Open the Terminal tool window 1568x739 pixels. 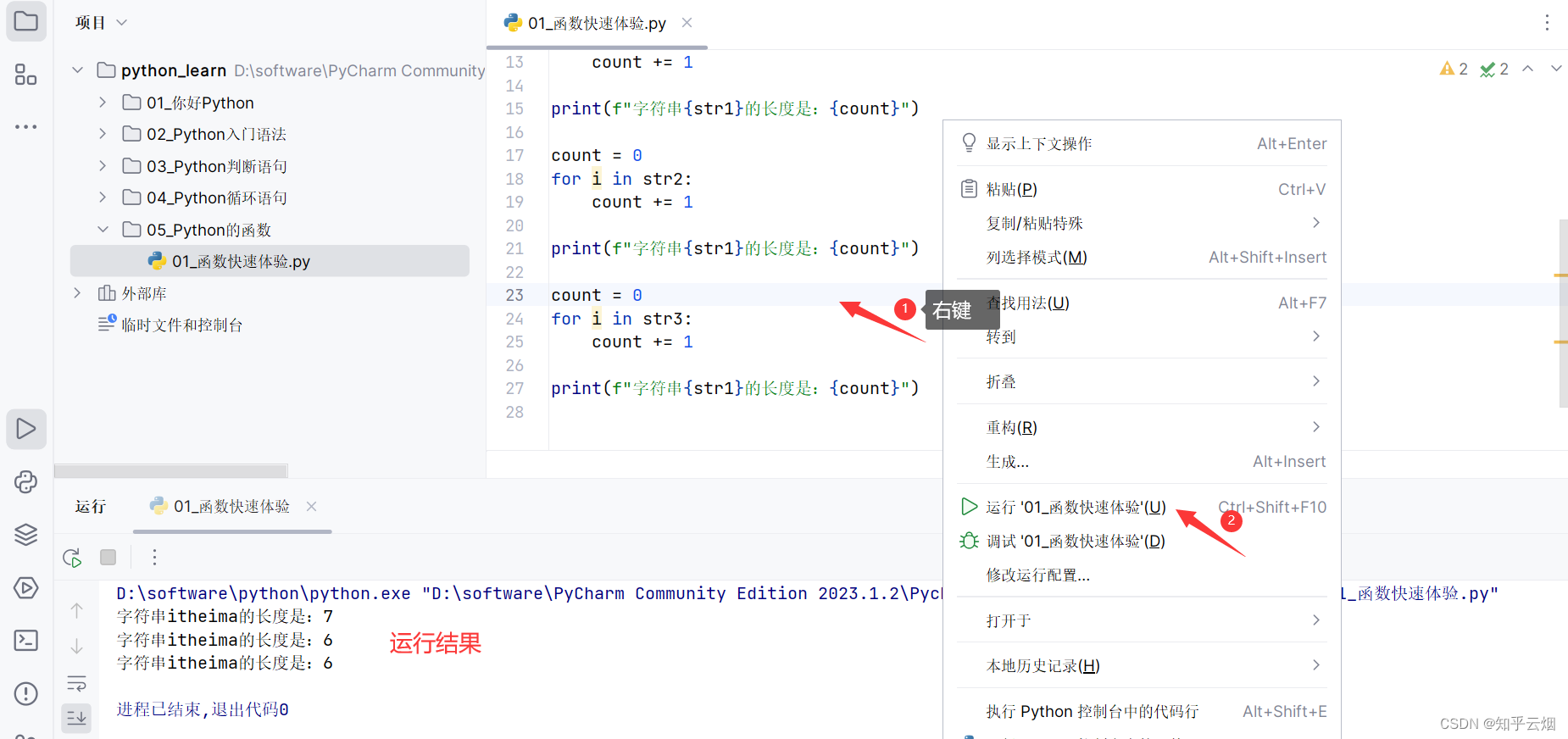click(26, 640)
